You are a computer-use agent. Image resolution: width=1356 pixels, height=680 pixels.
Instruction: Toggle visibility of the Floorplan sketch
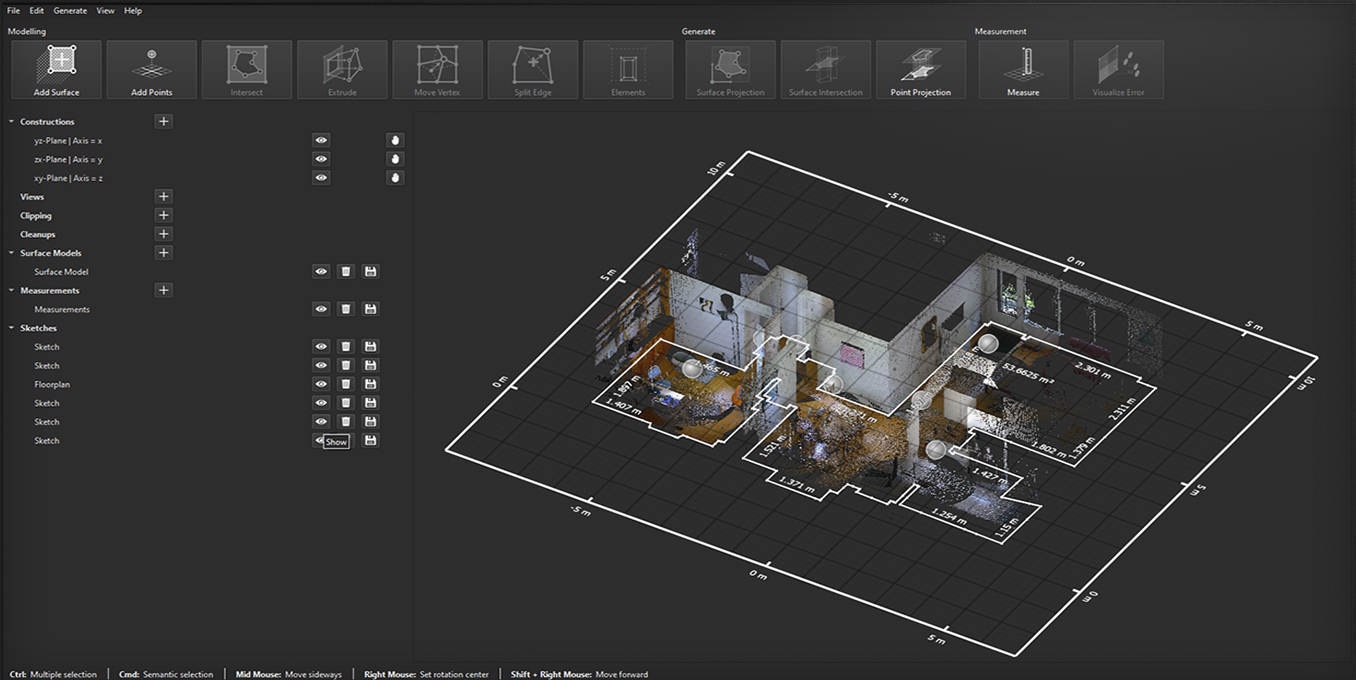(x=321, y=384)
